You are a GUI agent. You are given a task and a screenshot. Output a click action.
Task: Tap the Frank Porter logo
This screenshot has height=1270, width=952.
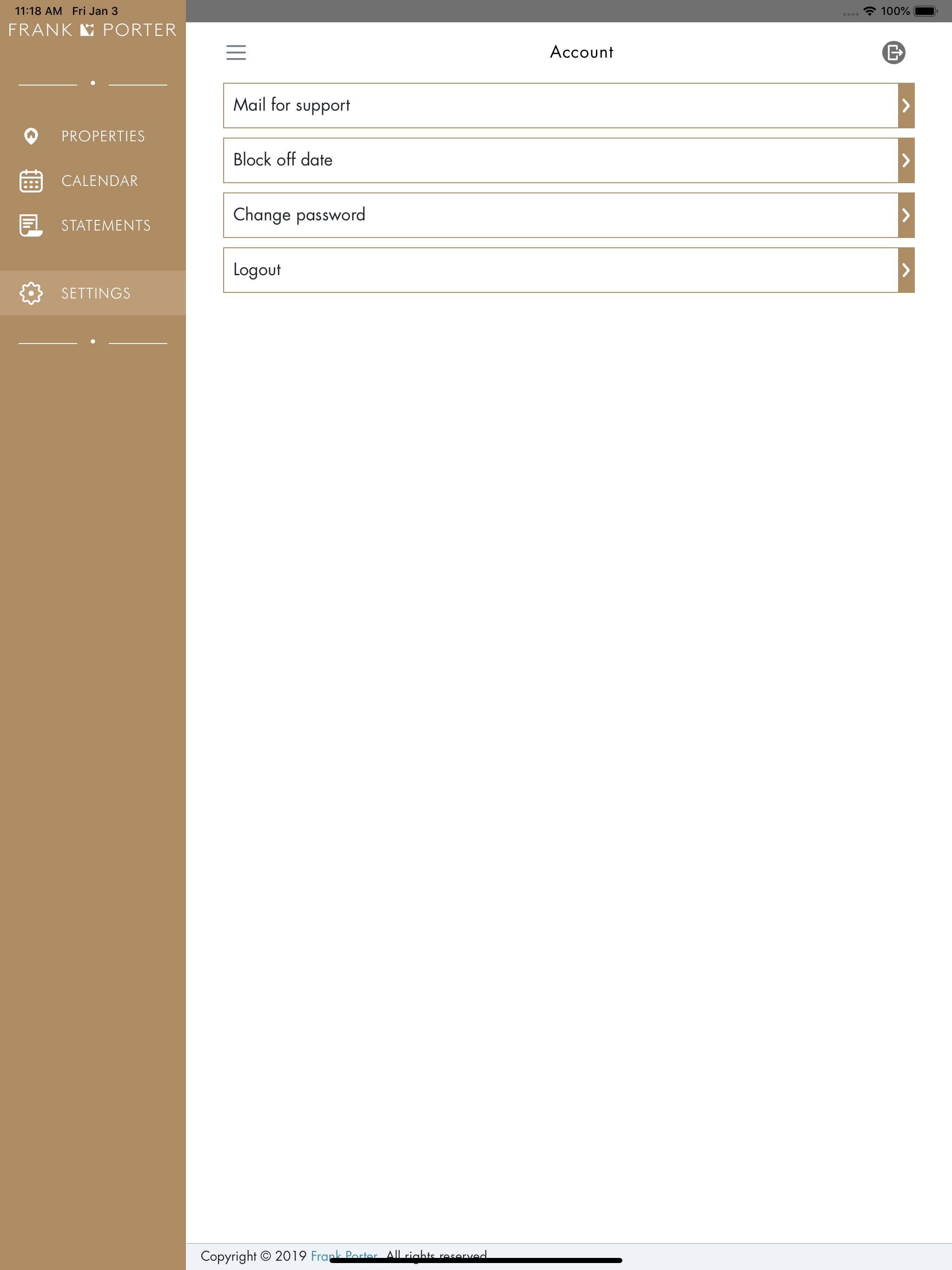(x=93, y=30)
